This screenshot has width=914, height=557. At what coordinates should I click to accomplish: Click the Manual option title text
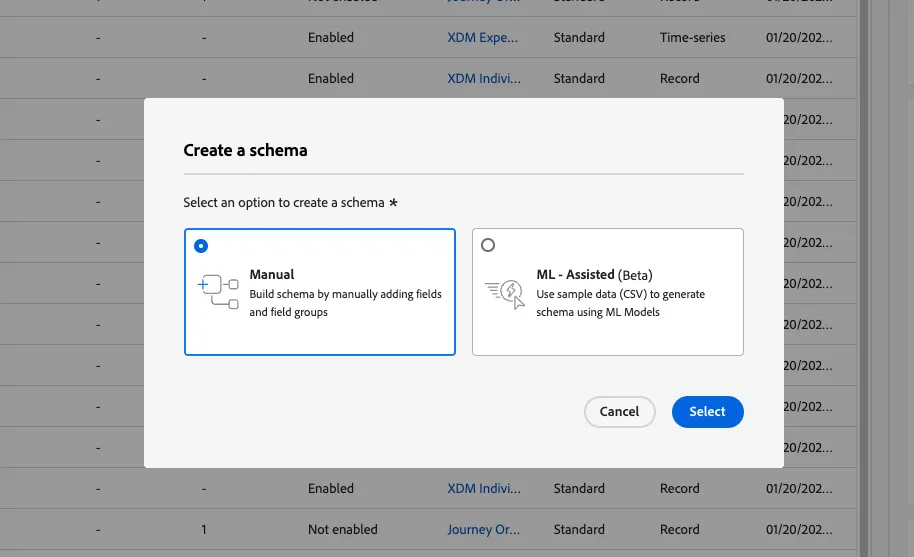click(x=272, y=274)
